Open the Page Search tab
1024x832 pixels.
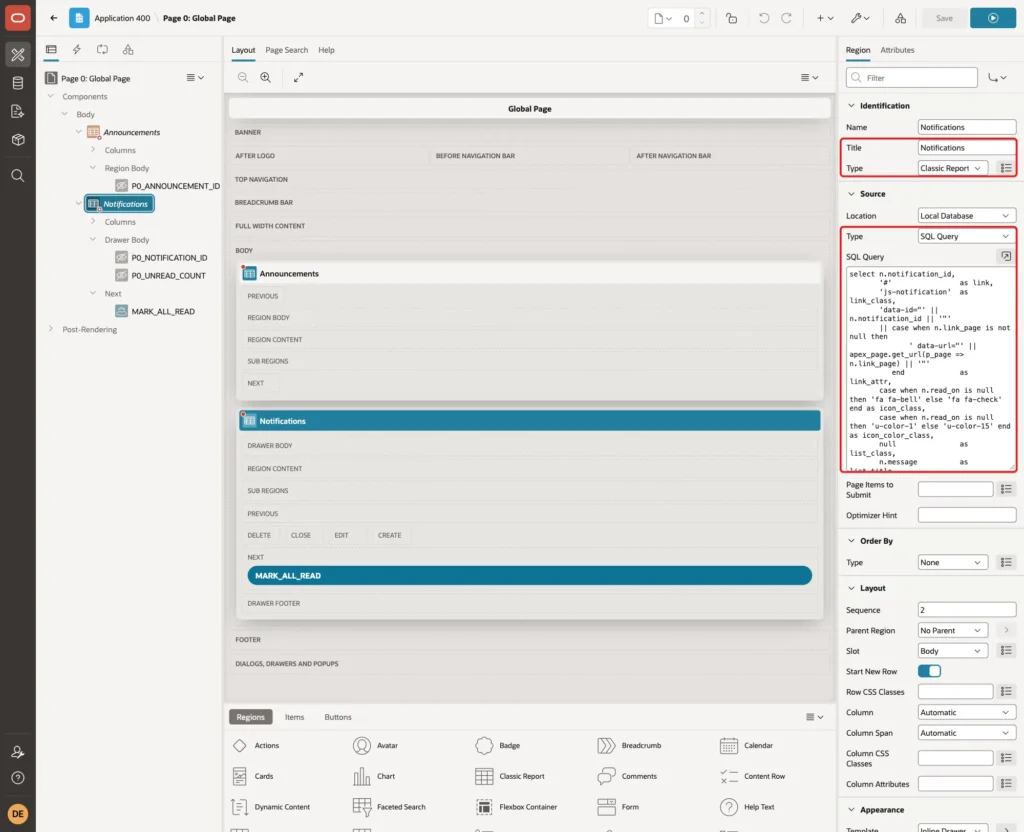tap(286, 50)
